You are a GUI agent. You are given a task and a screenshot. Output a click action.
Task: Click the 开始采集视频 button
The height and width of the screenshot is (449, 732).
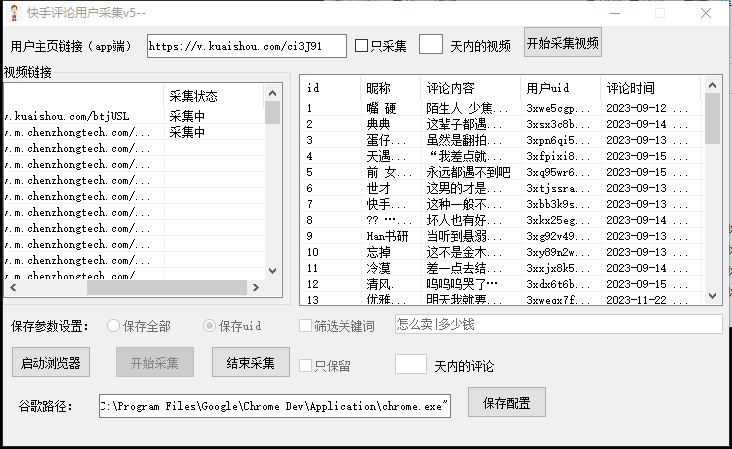point(563,44)
